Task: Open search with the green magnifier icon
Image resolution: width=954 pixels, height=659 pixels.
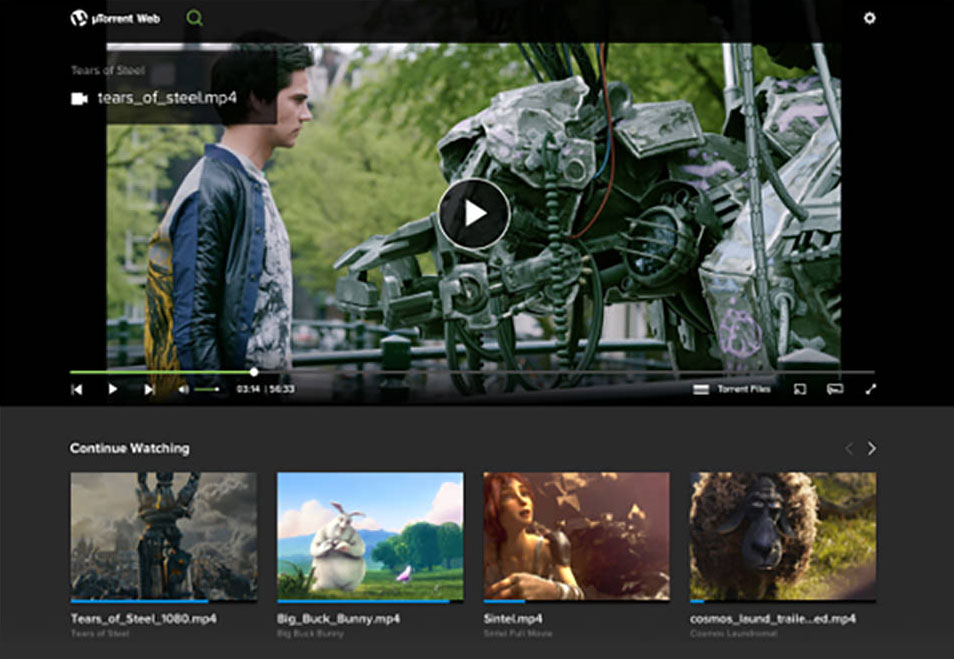Action: [x=194, y=18]
